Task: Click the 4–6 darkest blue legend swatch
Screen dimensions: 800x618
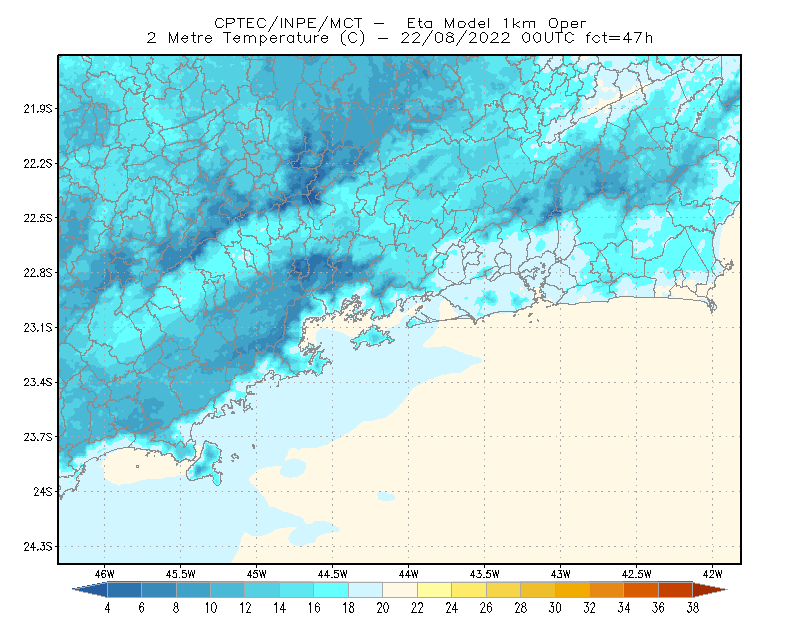Action: (x=124, y=590)
